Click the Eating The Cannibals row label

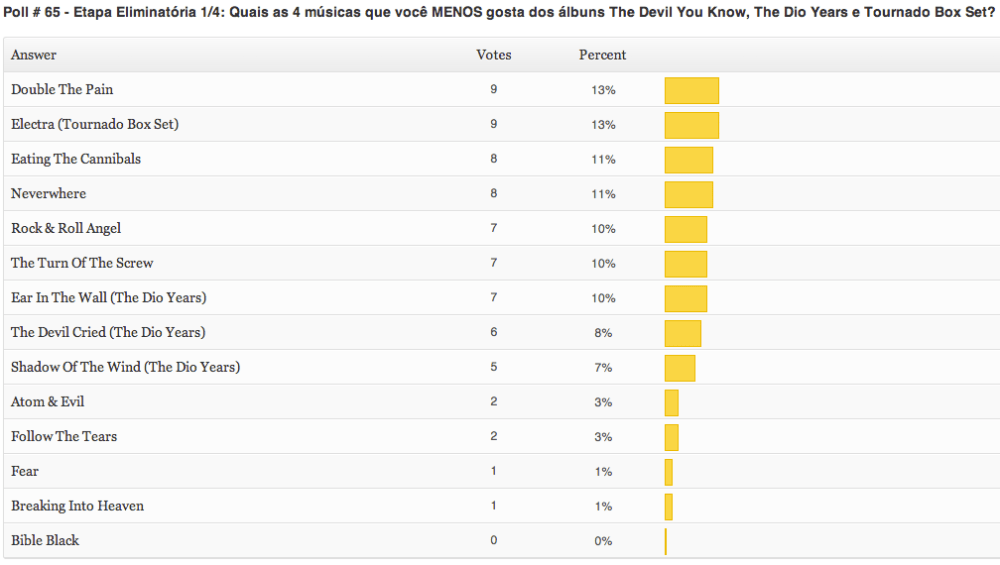[x=76, y=159]
